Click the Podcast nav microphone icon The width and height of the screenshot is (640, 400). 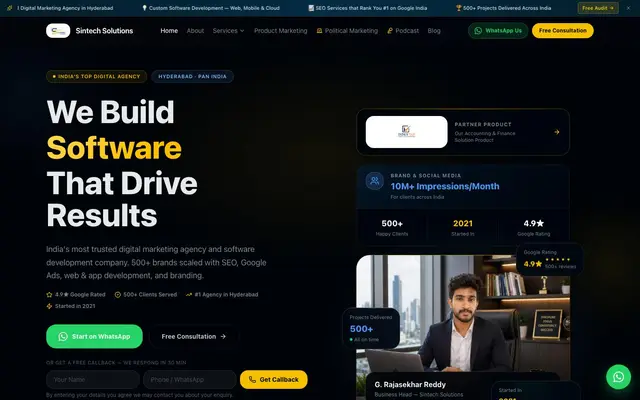pos(390,31)
